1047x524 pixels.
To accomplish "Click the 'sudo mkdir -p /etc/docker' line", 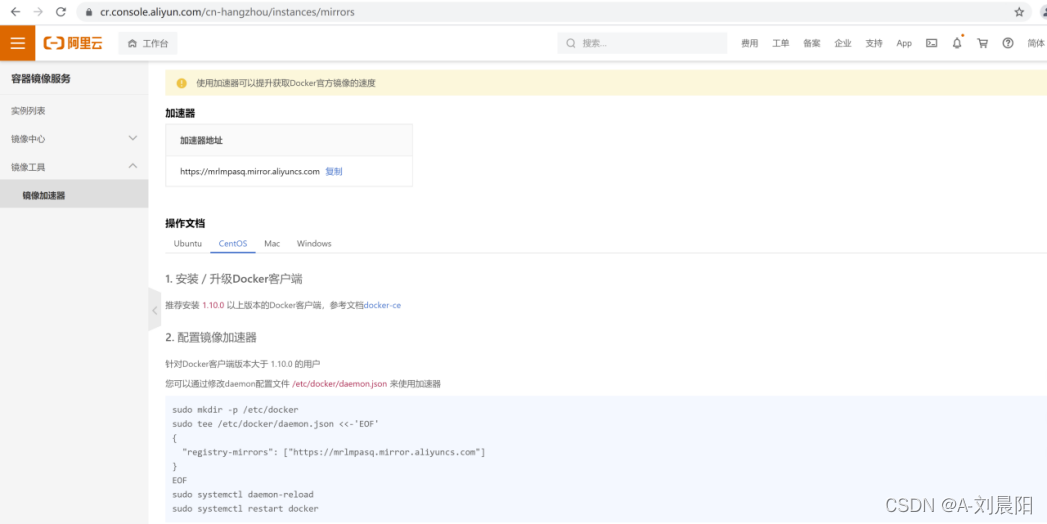I will tap(235, 409).
